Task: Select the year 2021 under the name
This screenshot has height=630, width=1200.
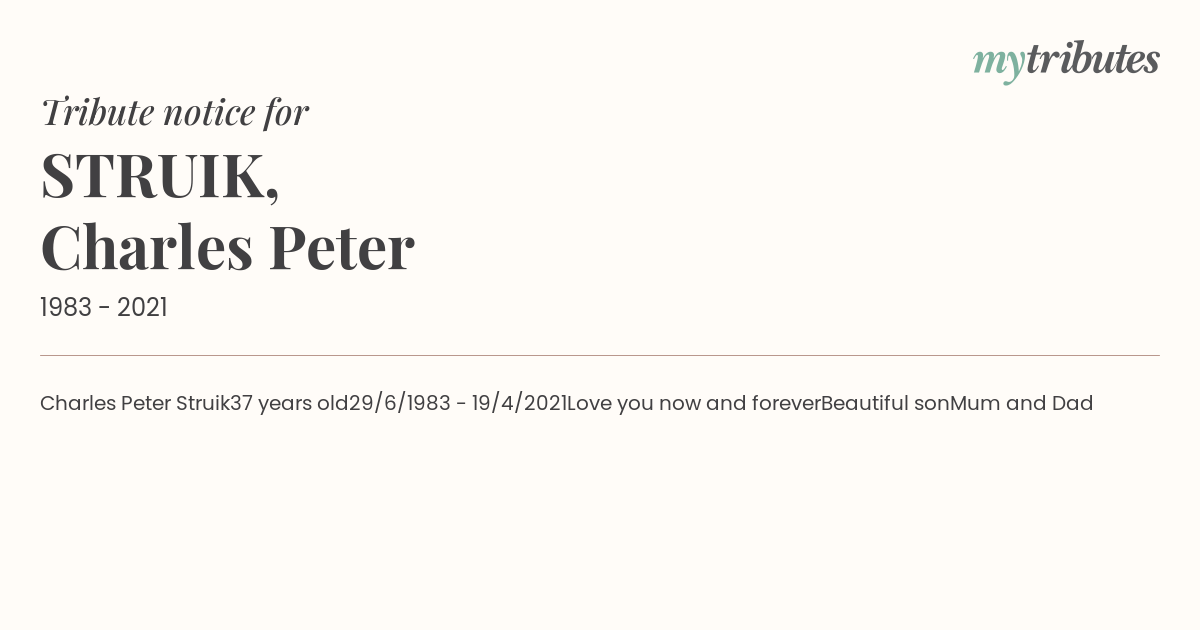Action: pos(142,308)
